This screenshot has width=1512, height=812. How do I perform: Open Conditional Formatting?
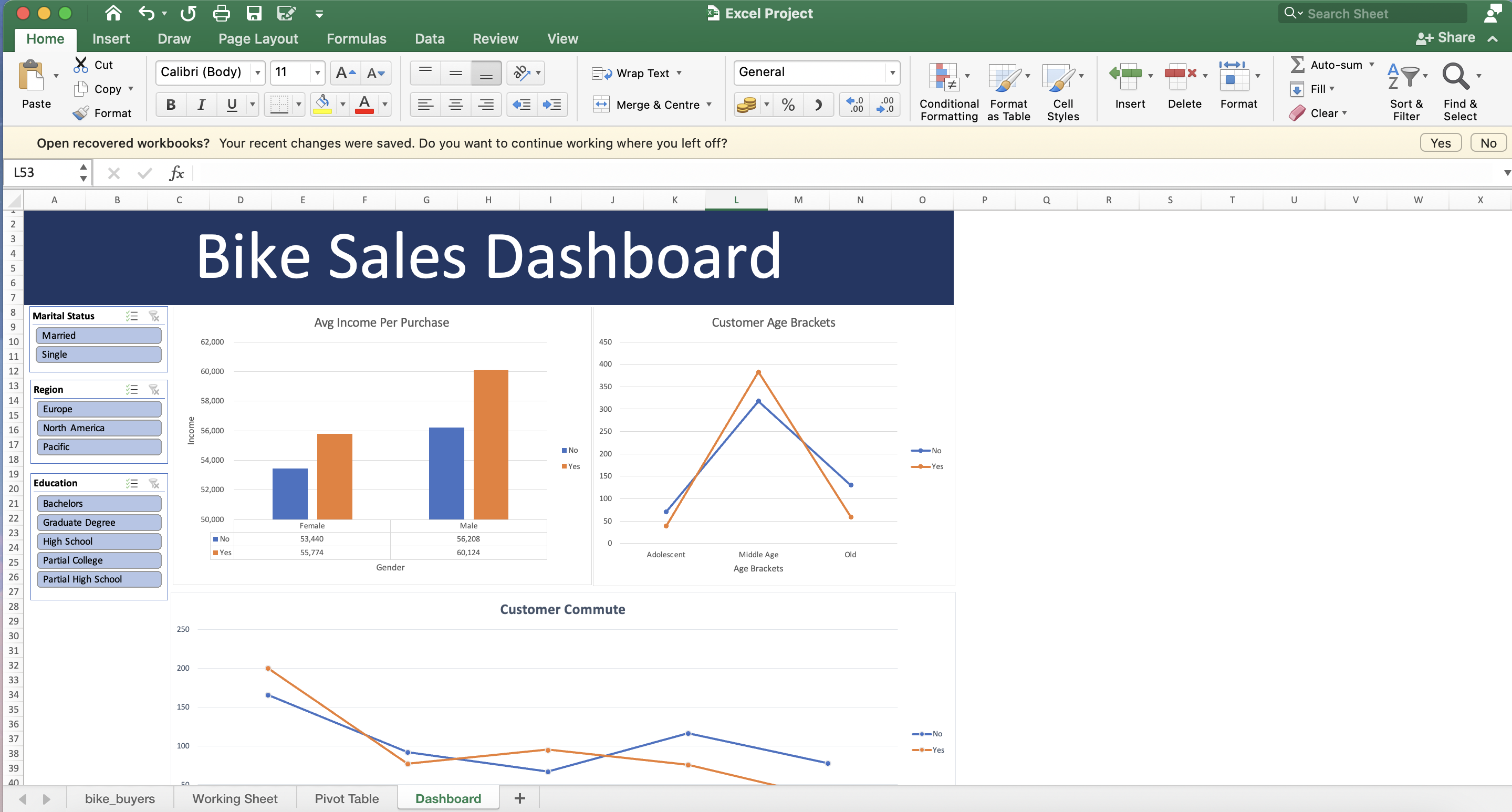(x=948, y=91)
